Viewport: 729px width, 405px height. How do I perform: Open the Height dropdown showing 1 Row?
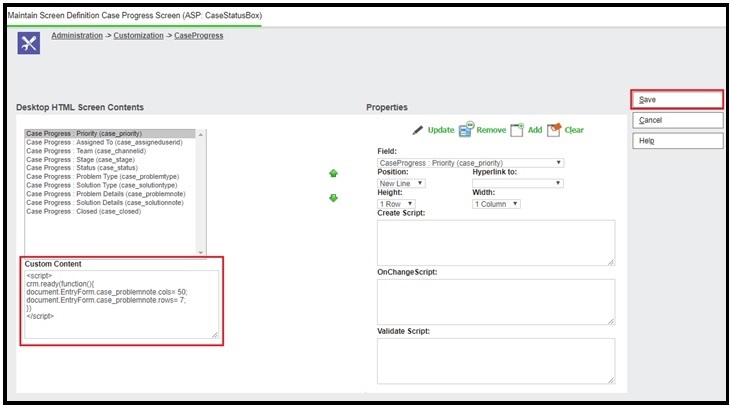pos(396,204)
